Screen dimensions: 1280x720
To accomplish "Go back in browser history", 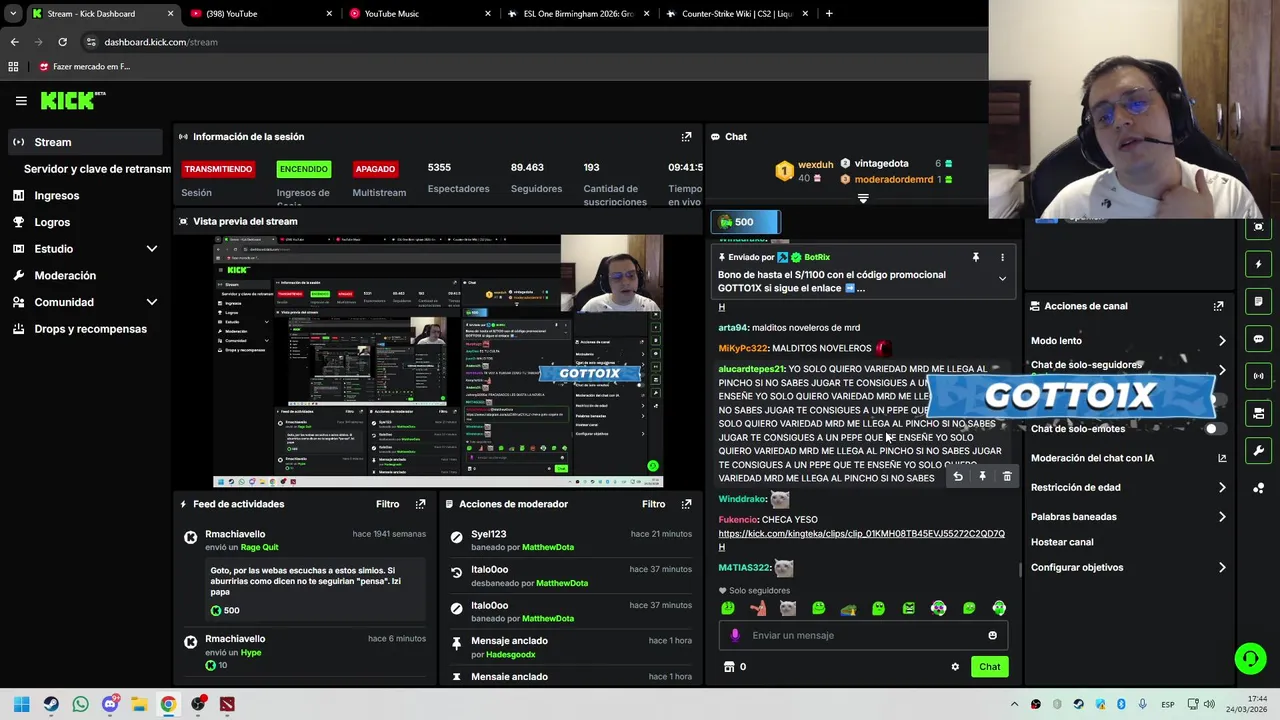I will click(x=14, y=42).
